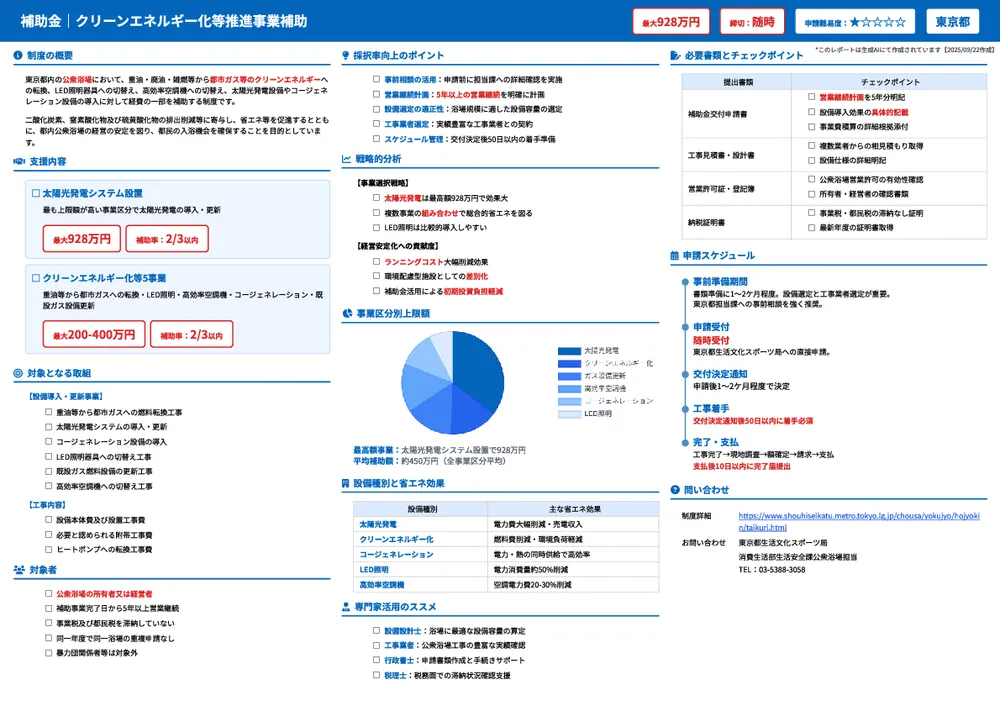Click the pie chart icon beside 事業区分別上限額

point(346,313)
